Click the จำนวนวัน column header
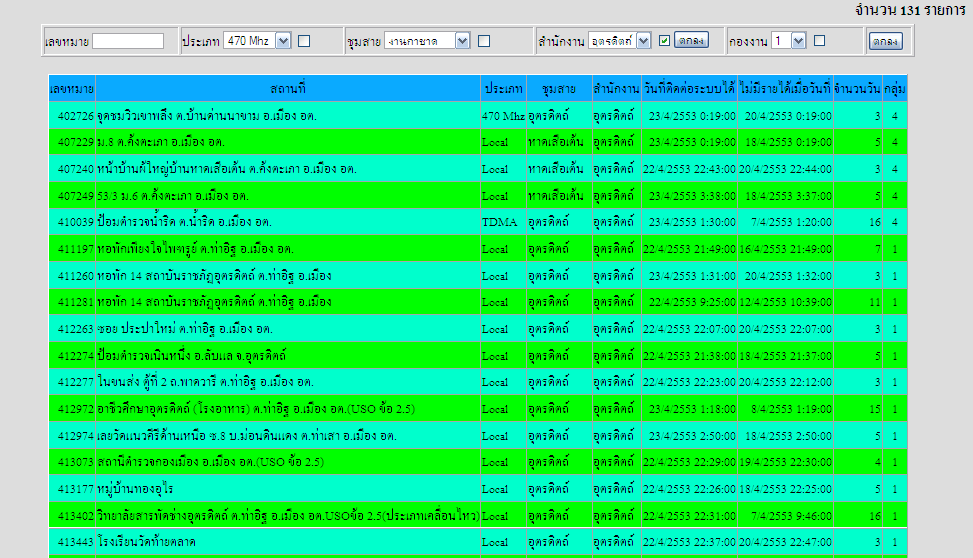 pyautogui.click(x=858, y=89)
